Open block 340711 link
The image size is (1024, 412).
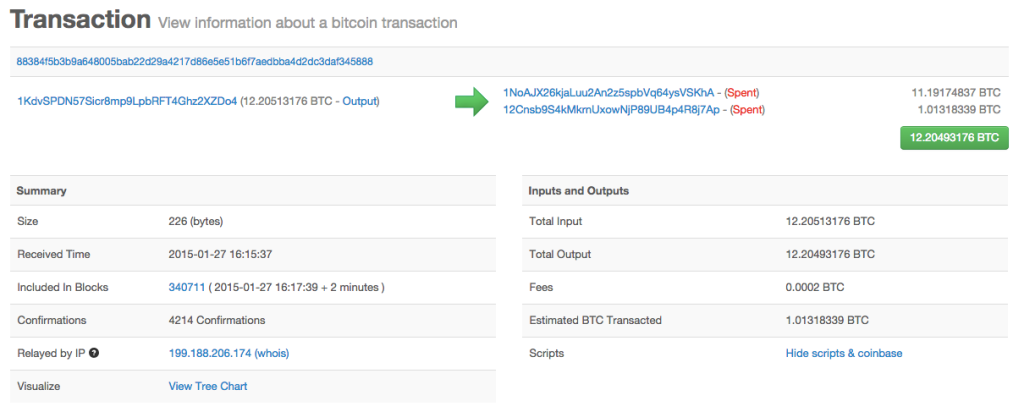point(187,287)
